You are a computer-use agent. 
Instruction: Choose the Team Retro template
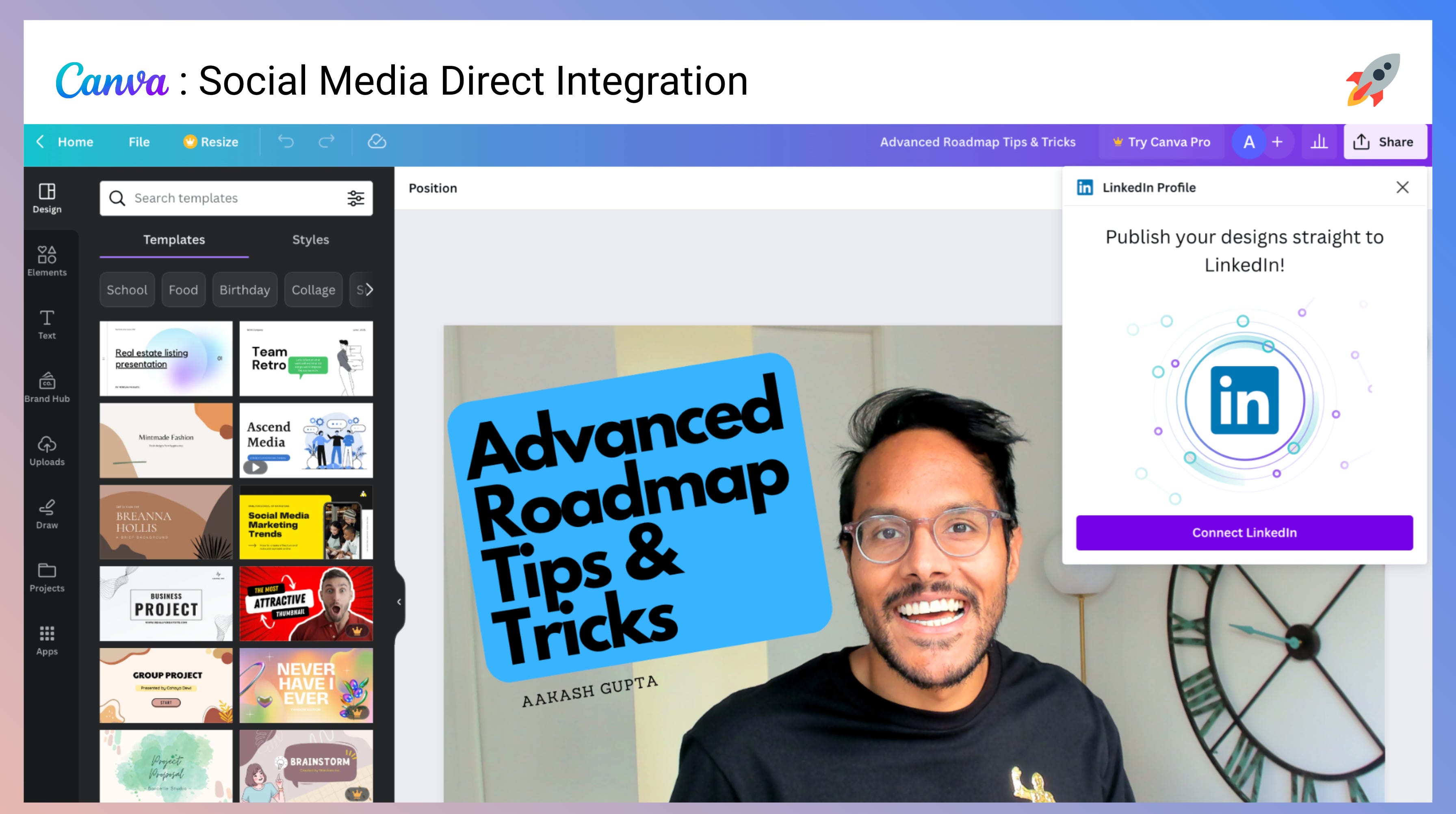[x=306, y=358]
